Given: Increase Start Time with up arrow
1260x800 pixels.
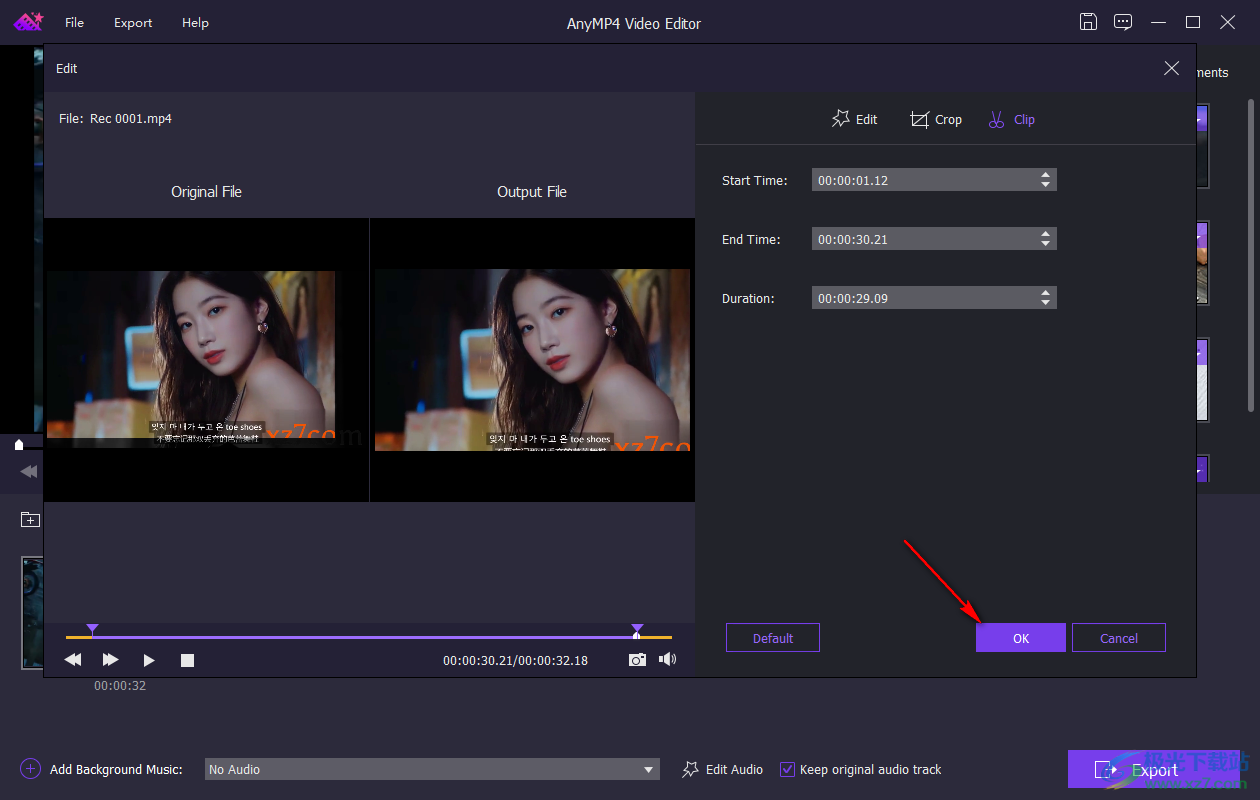Looking at the screenshot, I should pyautogui.click(x=1046, y=175).
